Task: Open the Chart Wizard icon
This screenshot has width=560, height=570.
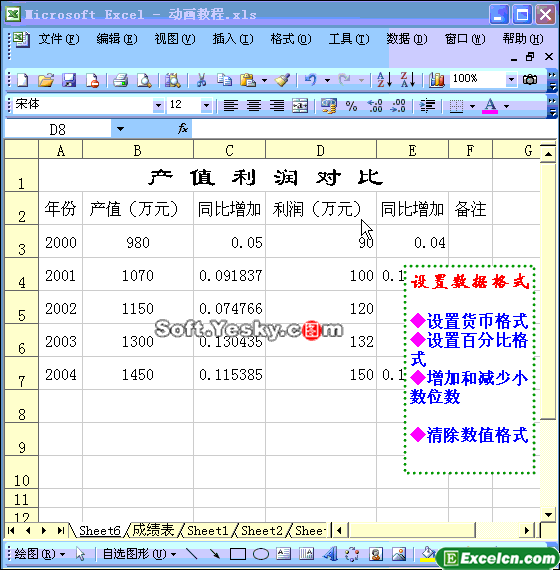Action: [436, 80]
